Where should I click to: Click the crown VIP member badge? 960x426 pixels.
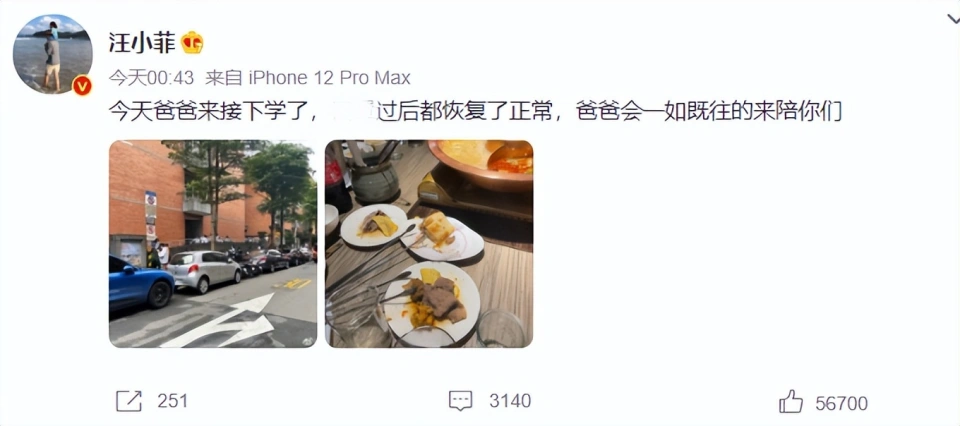(192, 43)
